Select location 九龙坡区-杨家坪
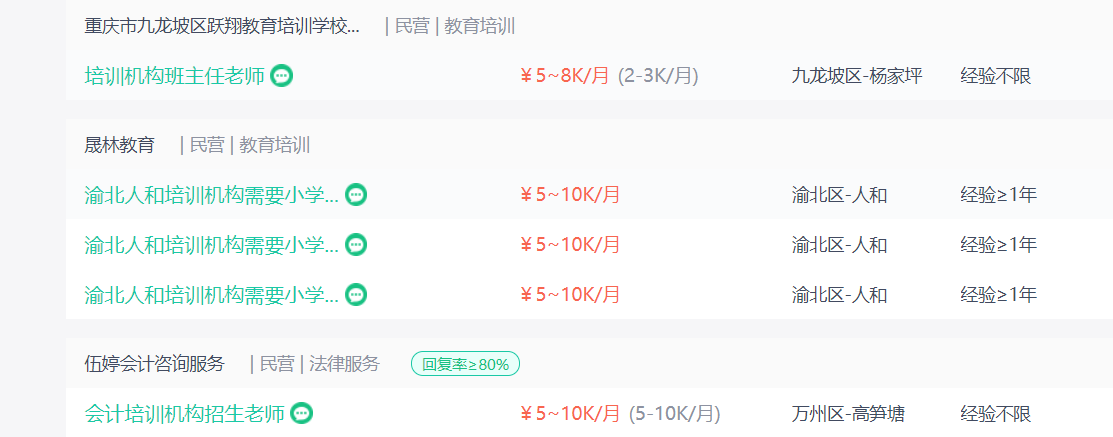1113x437 pixels. (857, 76)
